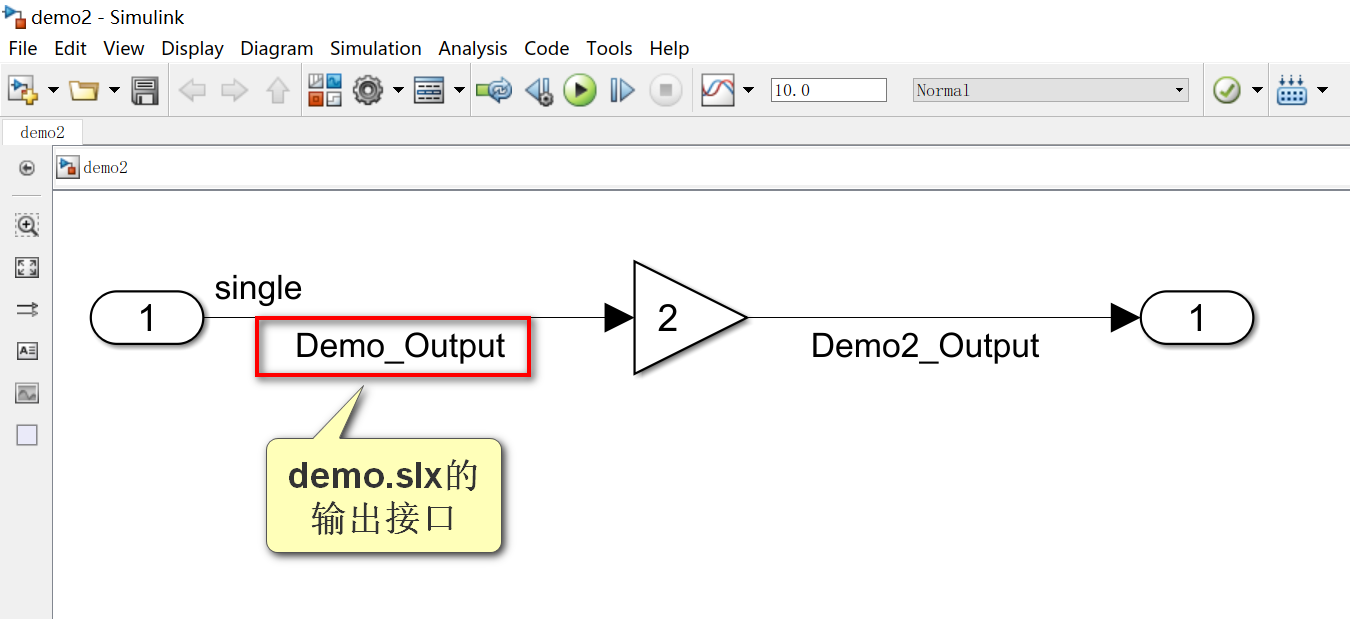The width and height of the screenshot is (1350, 619).
Task: Open the Display menu
Action: (192, 48)
